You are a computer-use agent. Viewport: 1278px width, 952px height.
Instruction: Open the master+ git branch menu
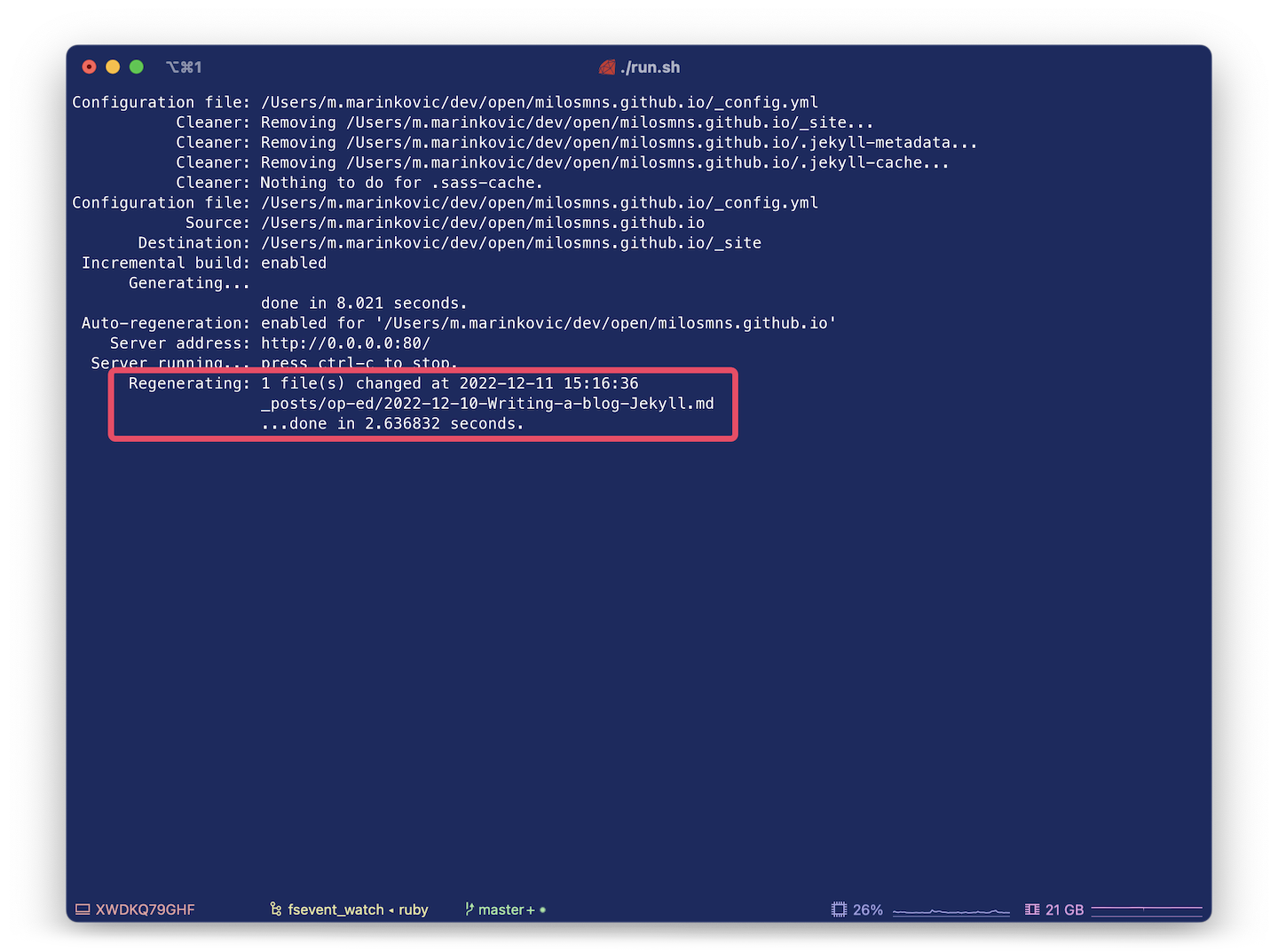506,909
